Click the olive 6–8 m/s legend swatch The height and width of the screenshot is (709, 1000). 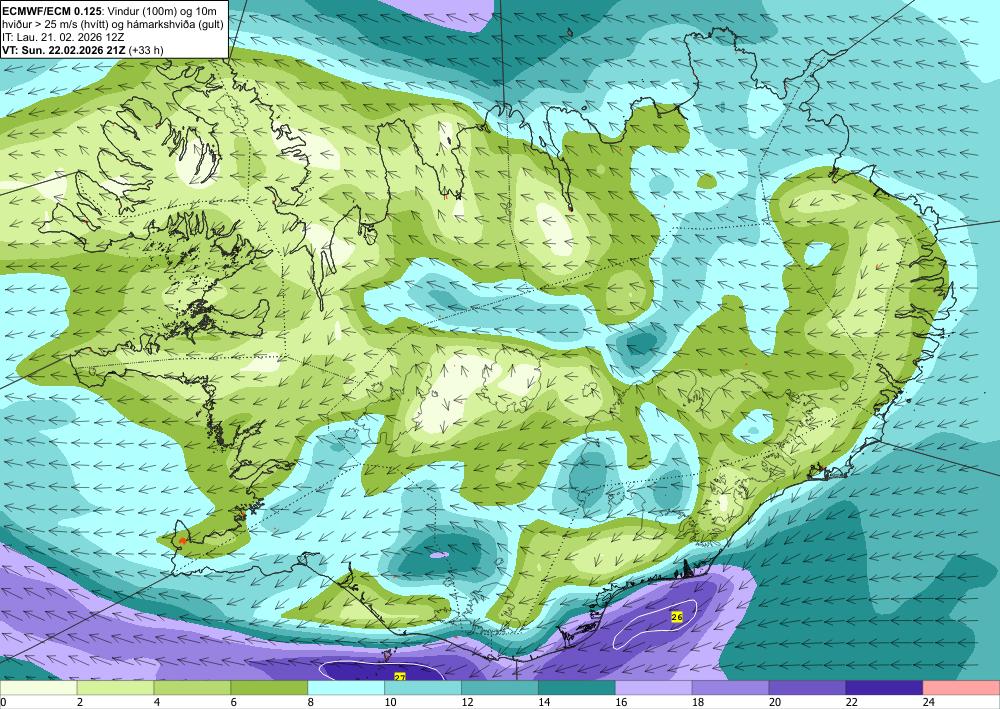pos(269,688)
